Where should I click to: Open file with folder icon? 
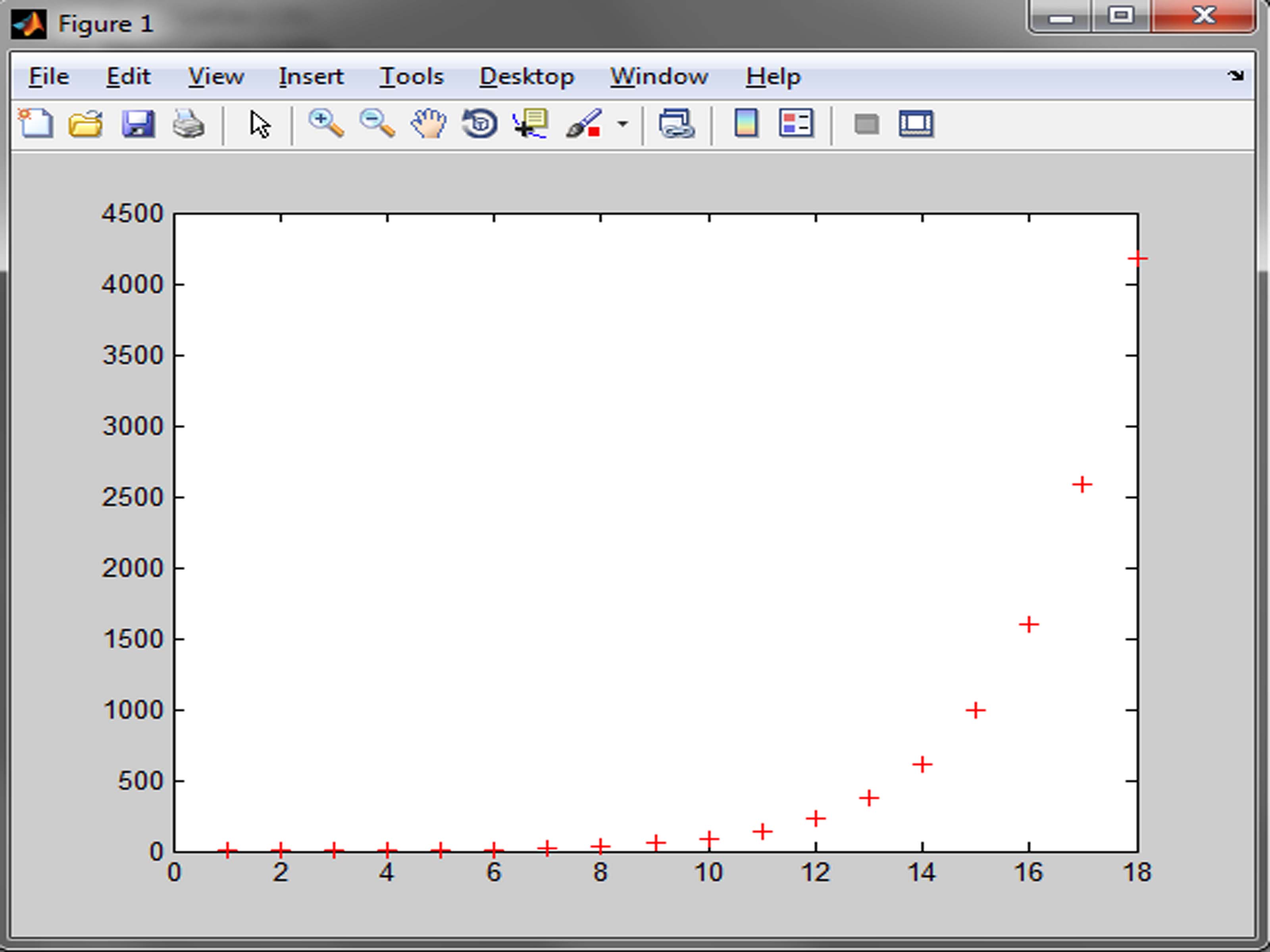coord(86,123)
